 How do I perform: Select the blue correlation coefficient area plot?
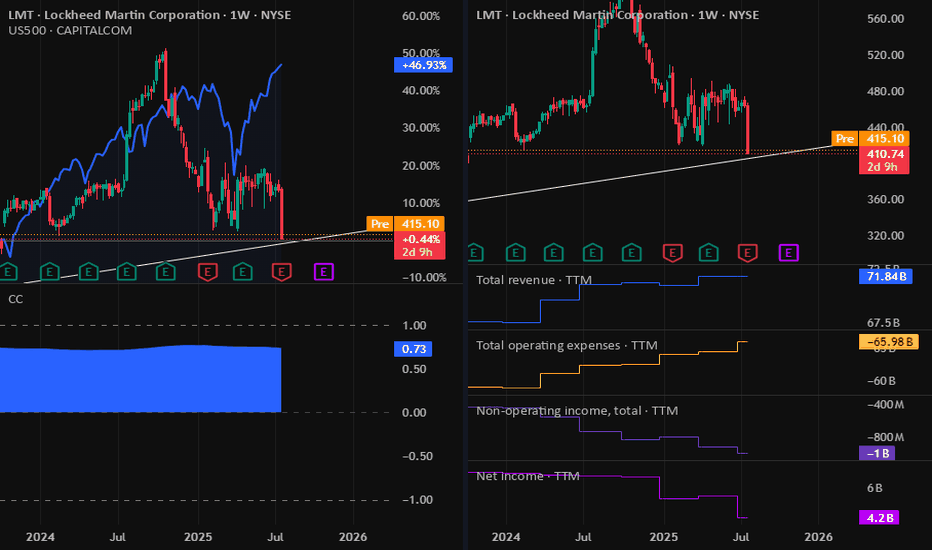pos(140,379)
